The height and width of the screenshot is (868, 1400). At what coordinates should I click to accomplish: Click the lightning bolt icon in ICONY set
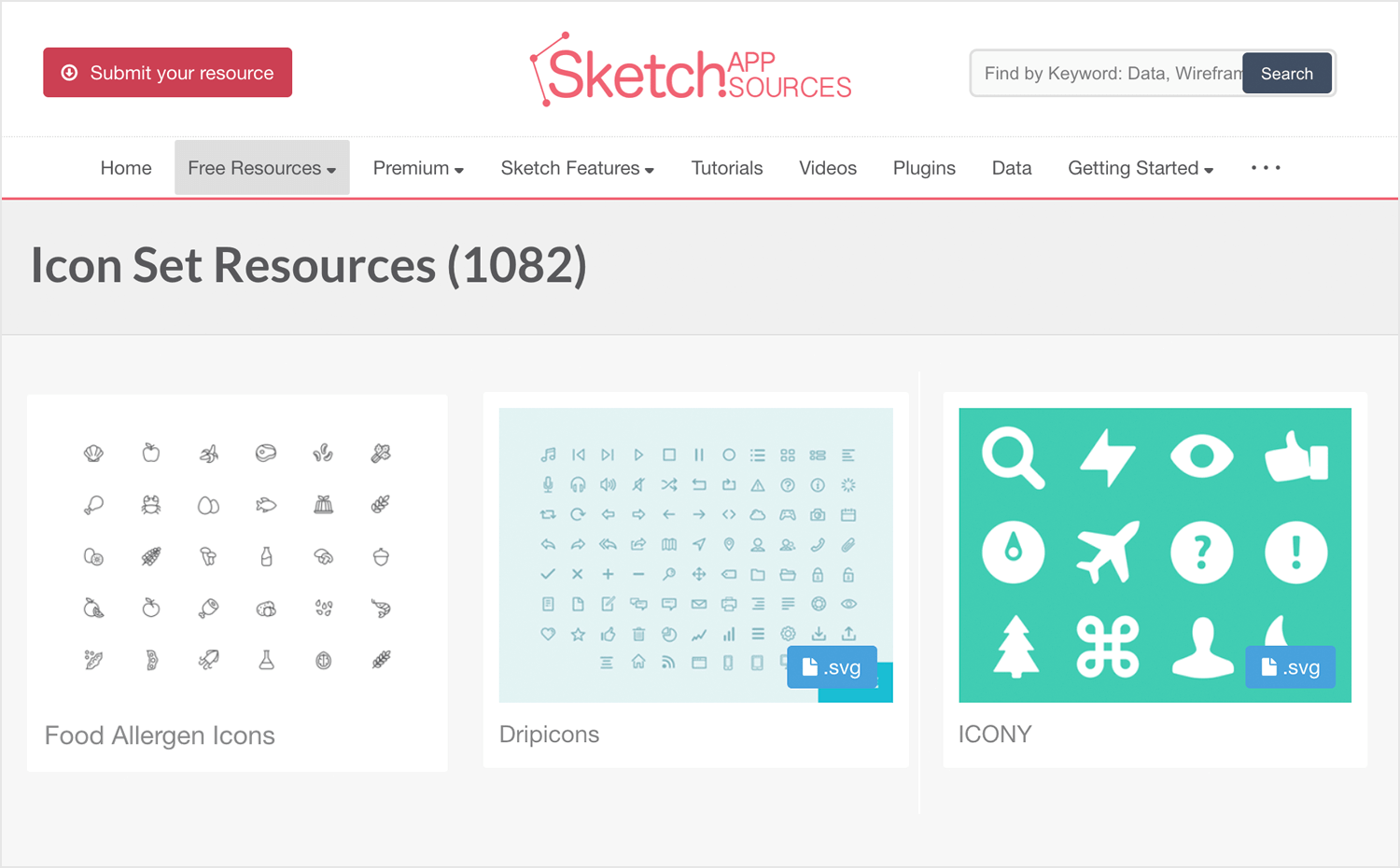pyautogui.click(x=1107, y=457)
